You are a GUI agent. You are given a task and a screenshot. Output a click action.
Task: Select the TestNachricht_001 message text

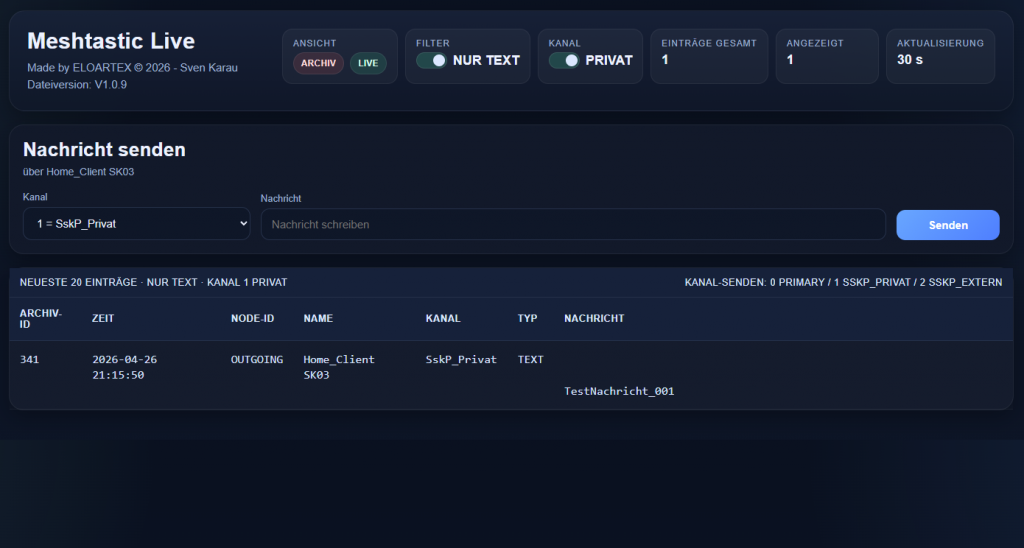[619, 391]
